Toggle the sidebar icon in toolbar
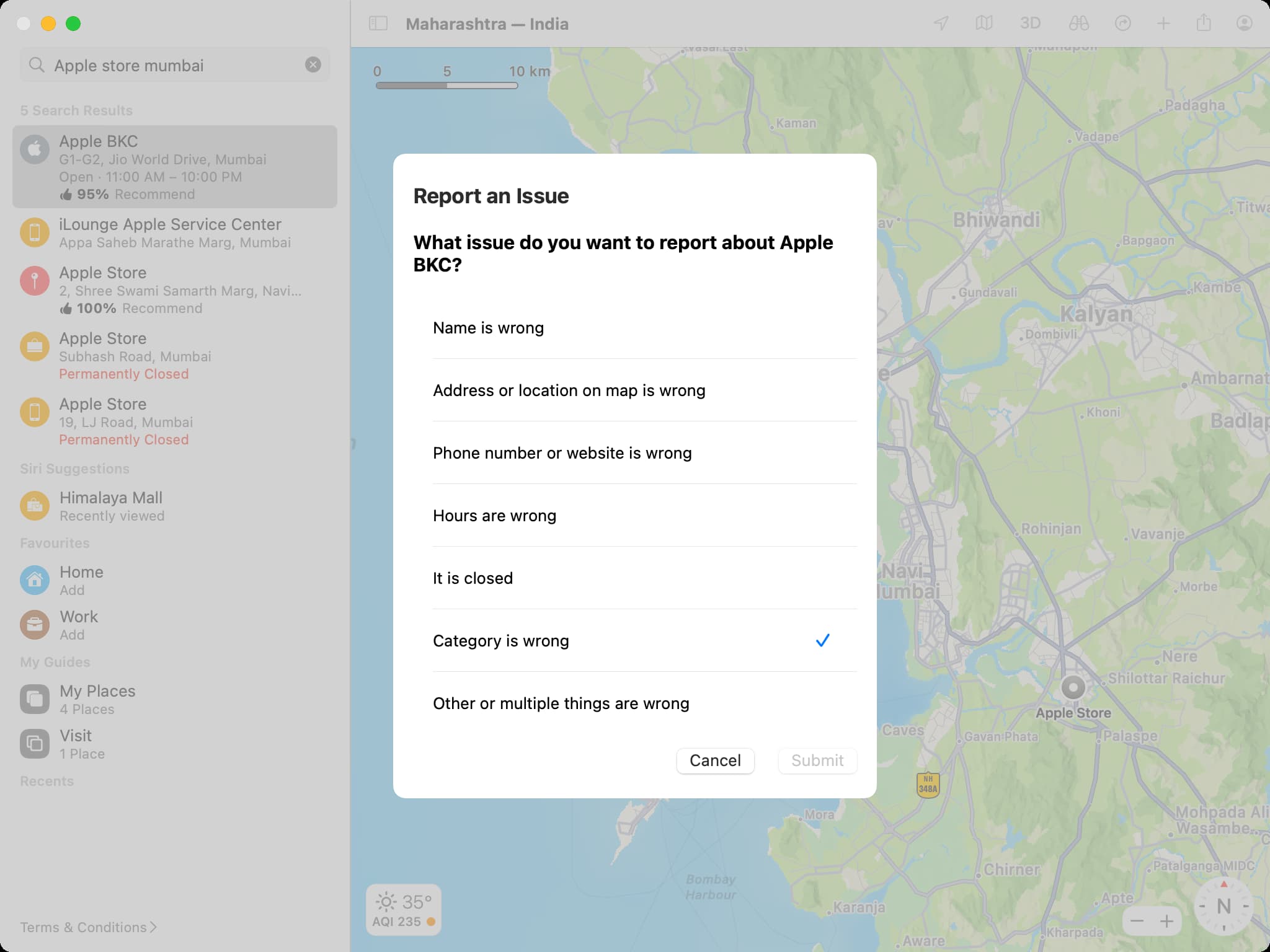 pos(378,24)
